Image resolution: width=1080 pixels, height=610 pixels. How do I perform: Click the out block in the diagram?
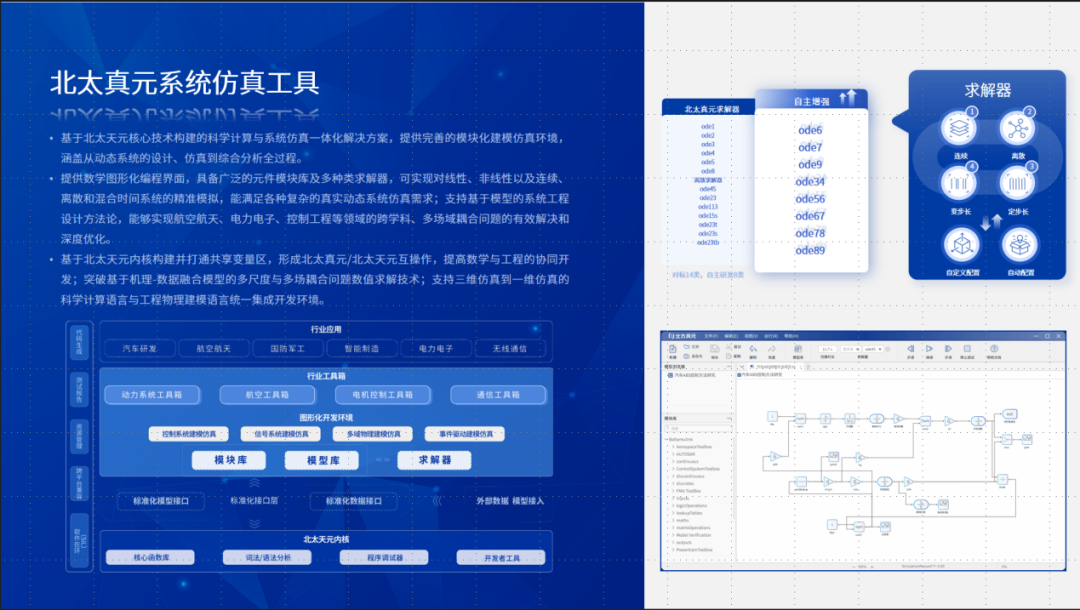coord(1009,414)
